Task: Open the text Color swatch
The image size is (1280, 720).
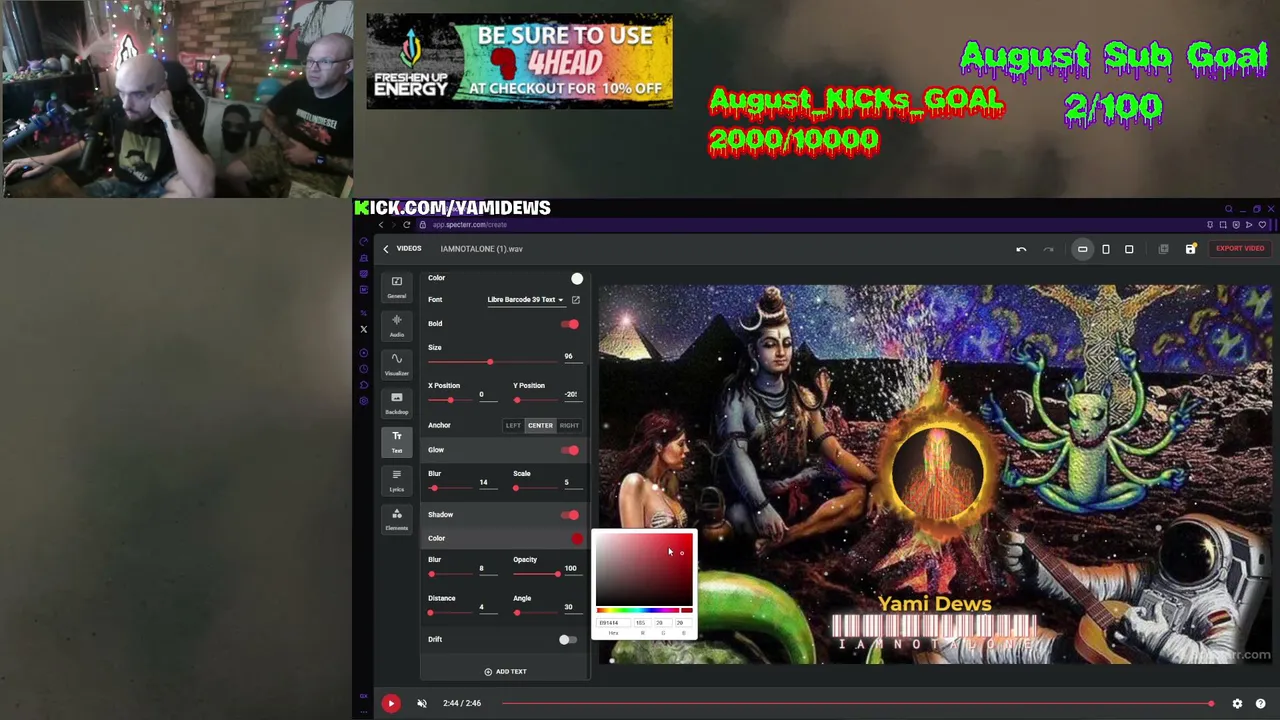Action: [x=577, y=278]
